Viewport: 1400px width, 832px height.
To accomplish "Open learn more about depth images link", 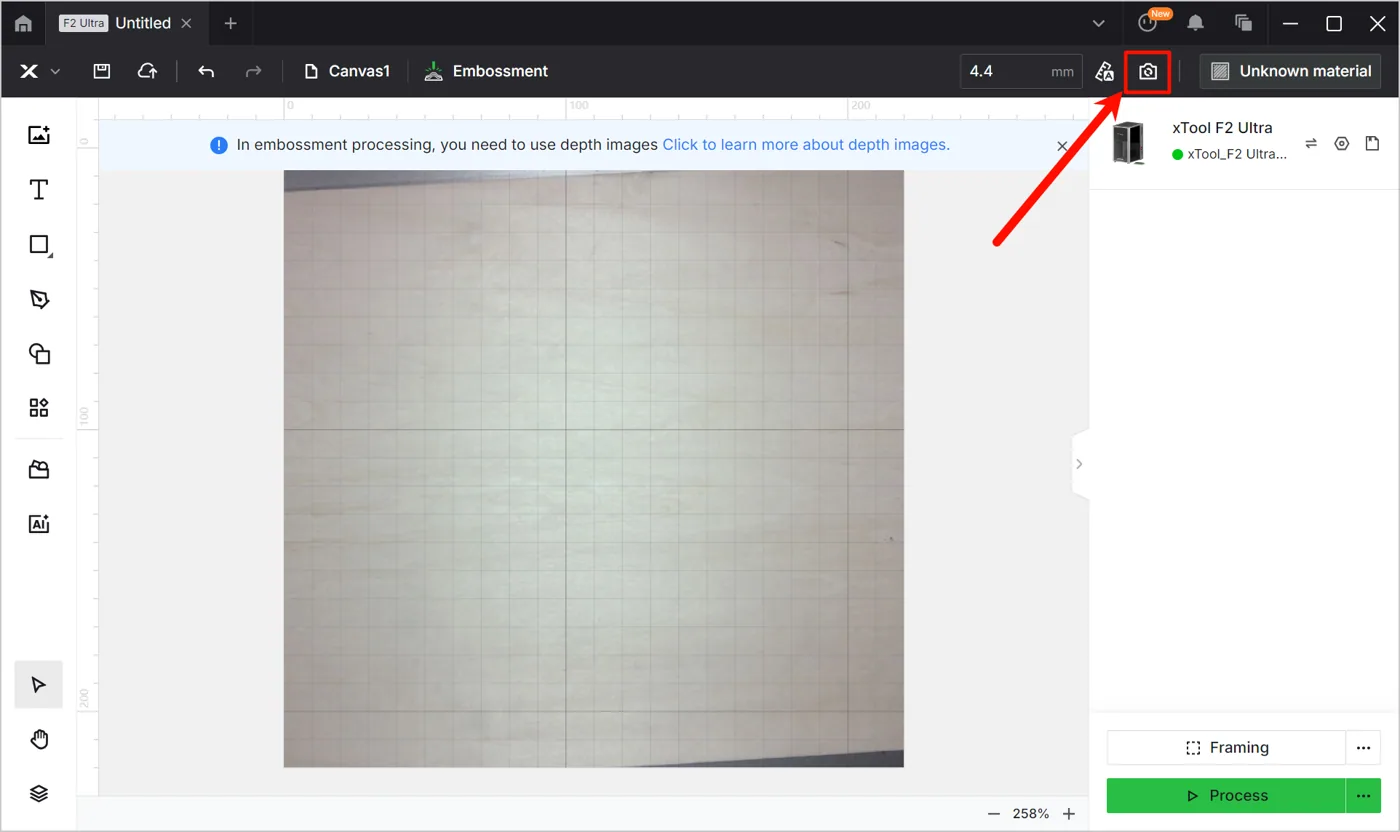I will [806, 145].
